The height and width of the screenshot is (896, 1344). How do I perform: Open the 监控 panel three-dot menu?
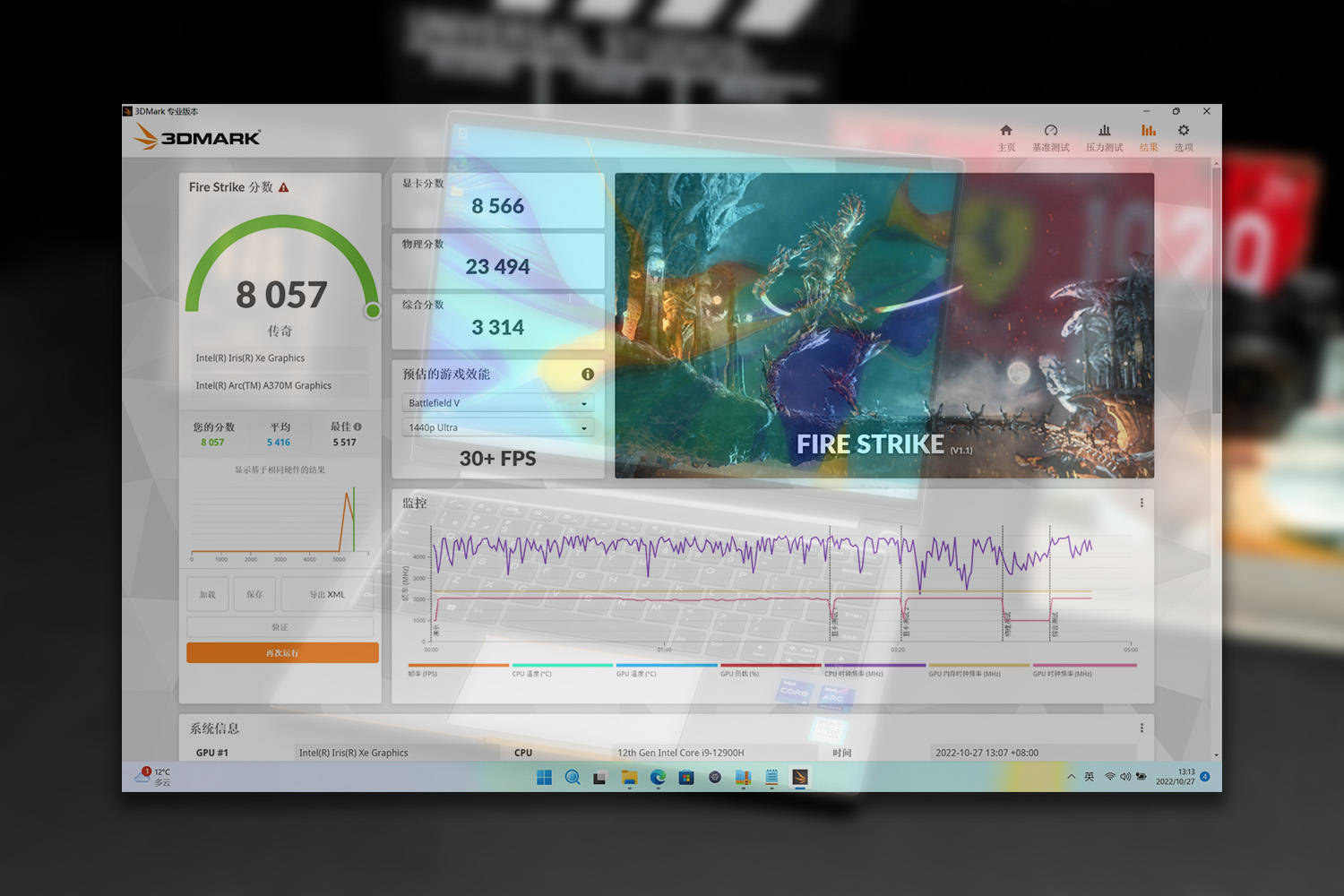(x=1142, y=503)
